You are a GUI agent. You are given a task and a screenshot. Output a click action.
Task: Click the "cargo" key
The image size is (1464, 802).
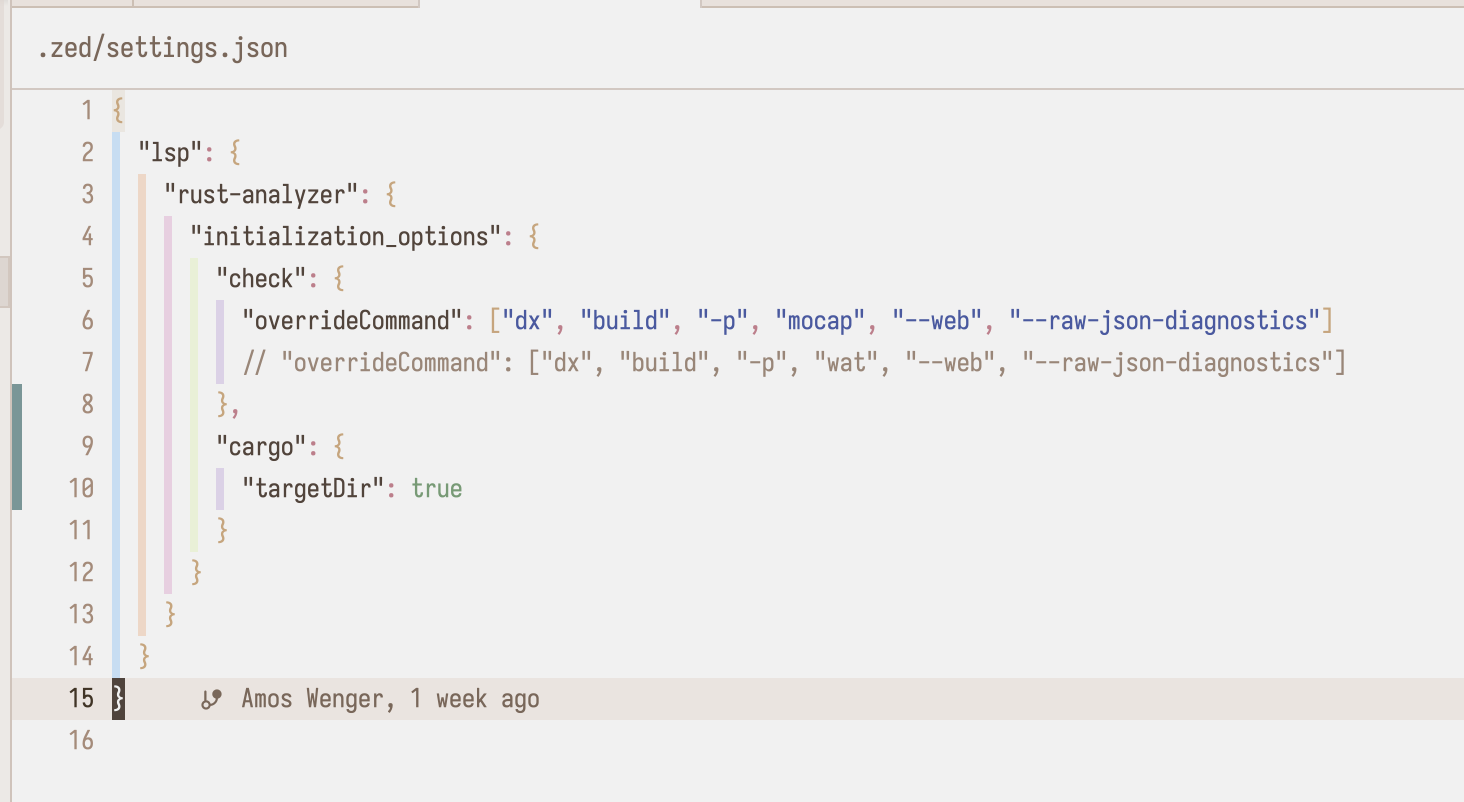tap(262, 446)
